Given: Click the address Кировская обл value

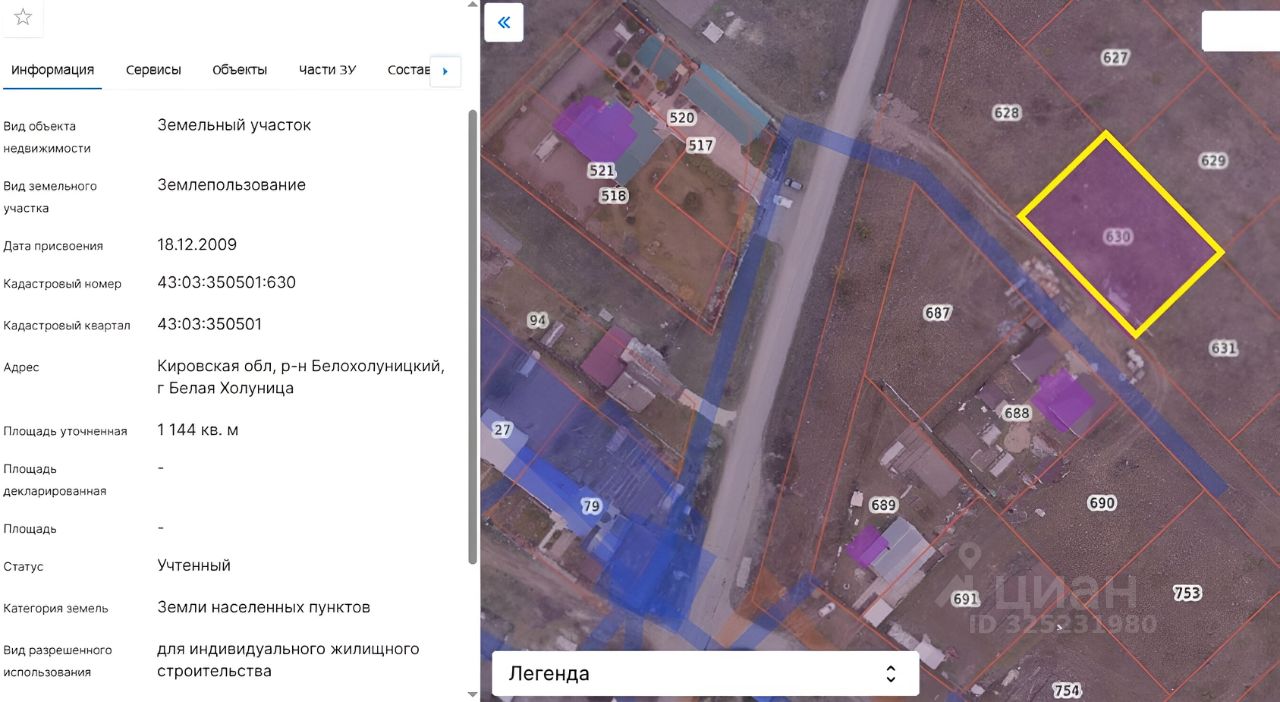Looking at the screenshot, I should 300,377.
